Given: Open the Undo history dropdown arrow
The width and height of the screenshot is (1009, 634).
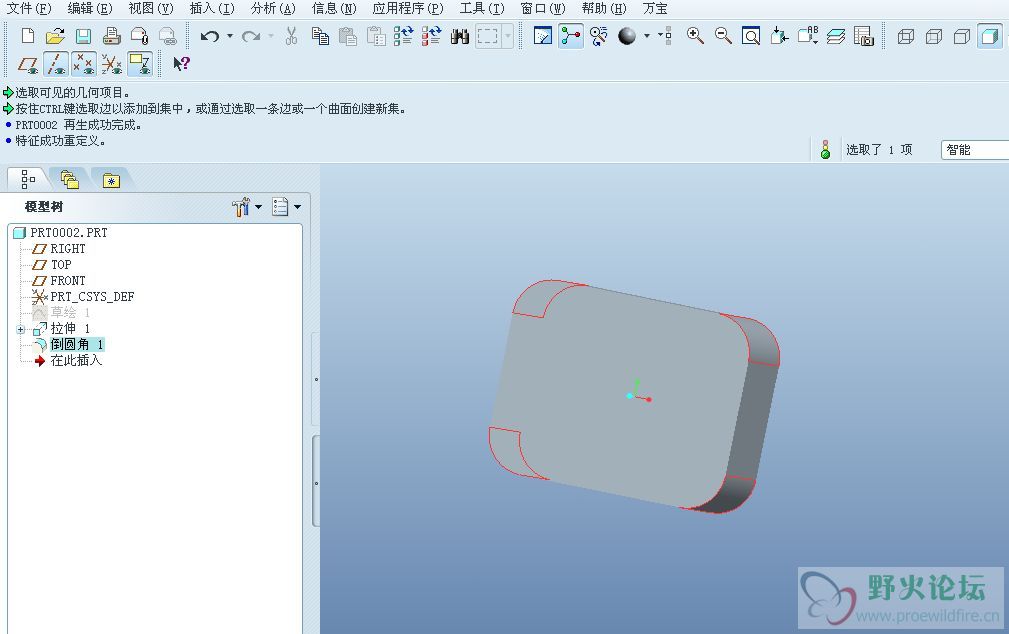Looking at the screenshot, I should point(230,36).
